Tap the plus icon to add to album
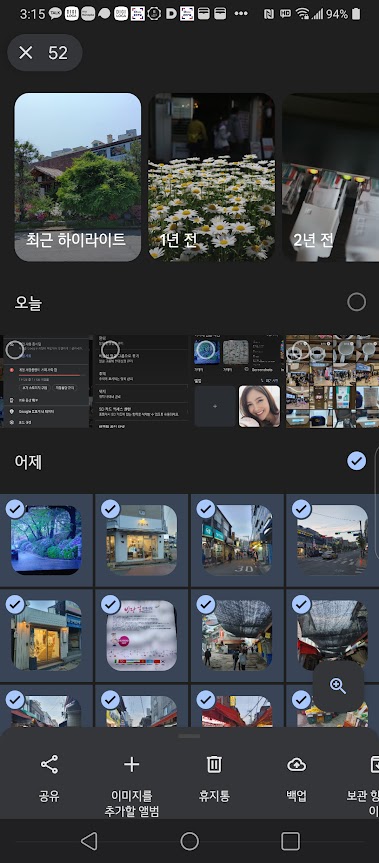This screenshot has width=379, height=863. click(131, 764)
